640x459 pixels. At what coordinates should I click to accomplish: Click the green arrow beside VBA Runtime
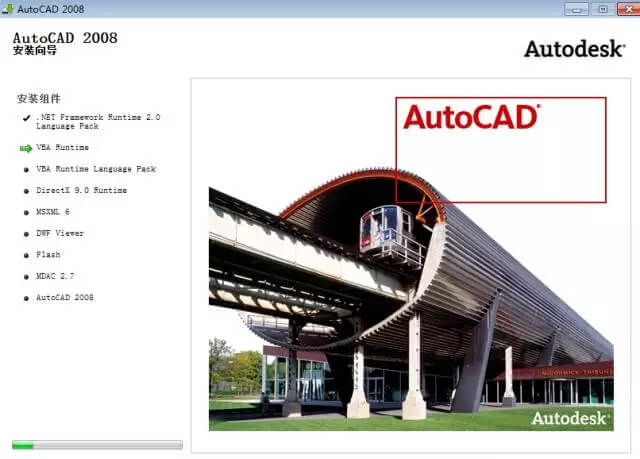point(26,149)
